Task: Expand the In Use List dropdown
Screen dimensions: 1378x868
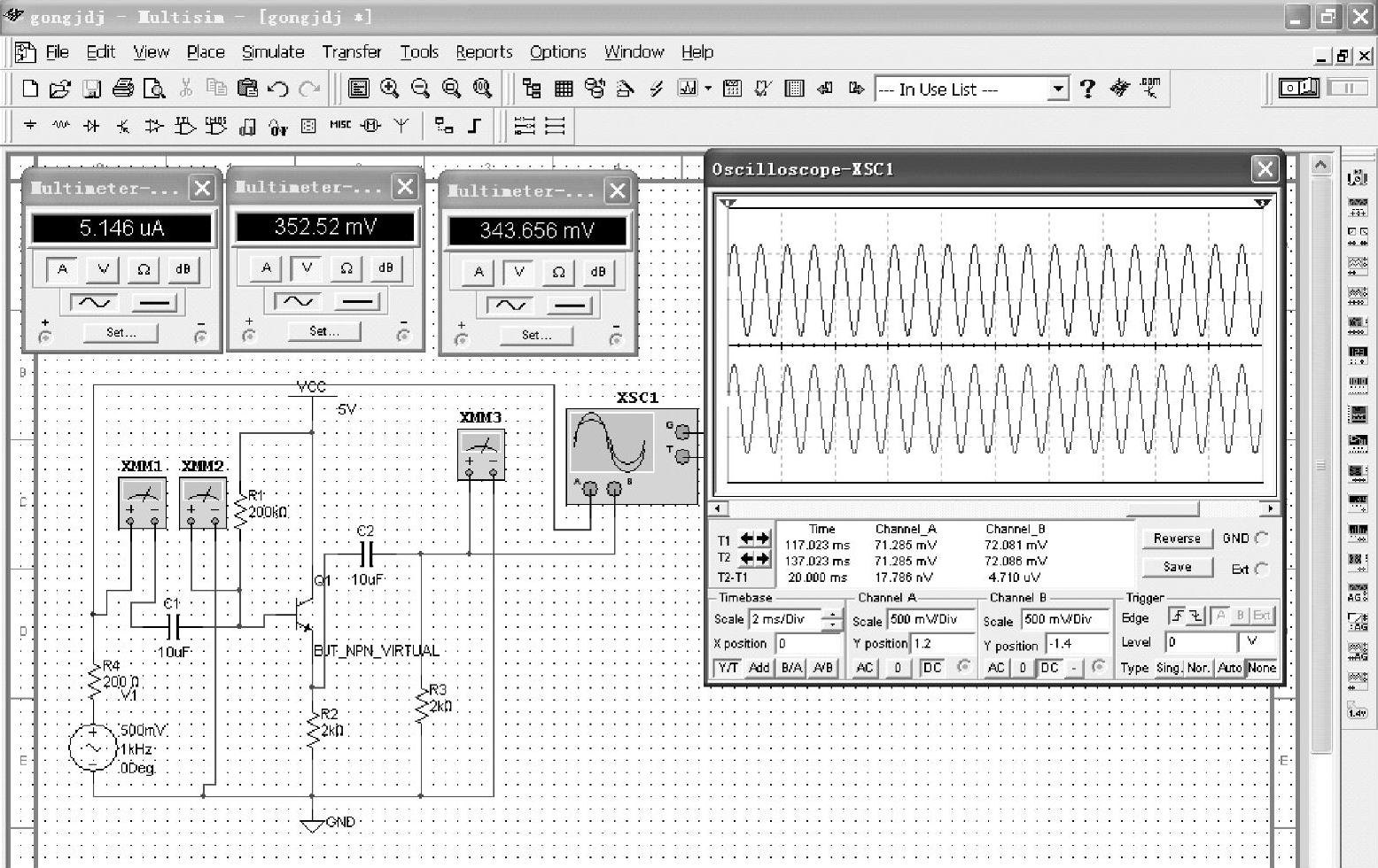Action: tap(1057, 89)
